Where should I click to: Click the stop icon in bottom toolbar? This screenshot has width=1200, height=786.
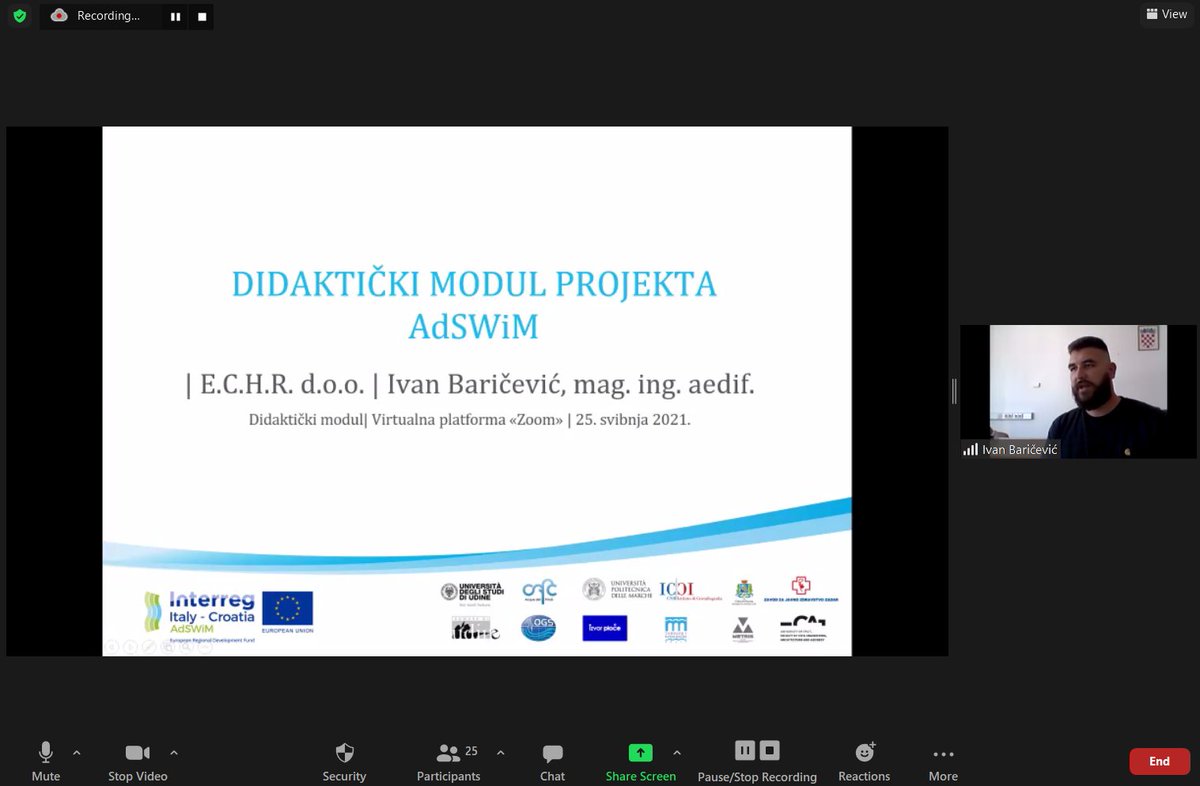(769, 751)
